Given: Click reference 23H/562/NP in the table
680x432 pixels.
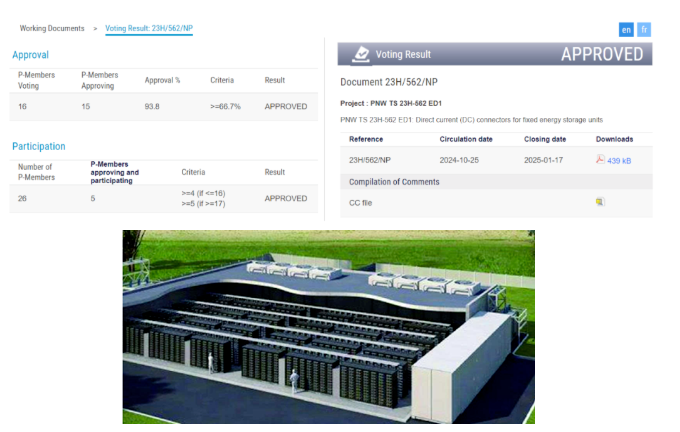Looking at the screenshot, I should click(x=369, y=160).
